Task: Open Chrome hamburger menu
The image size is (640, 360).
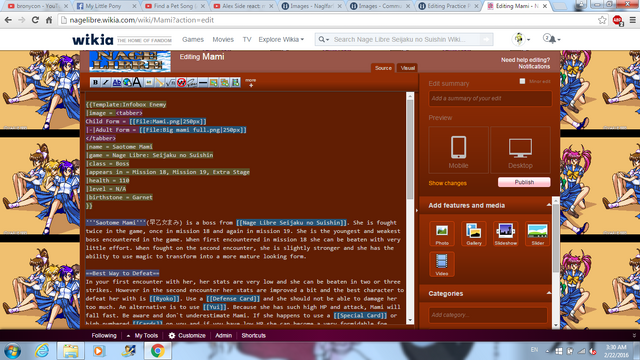Action: coord(632,20)
